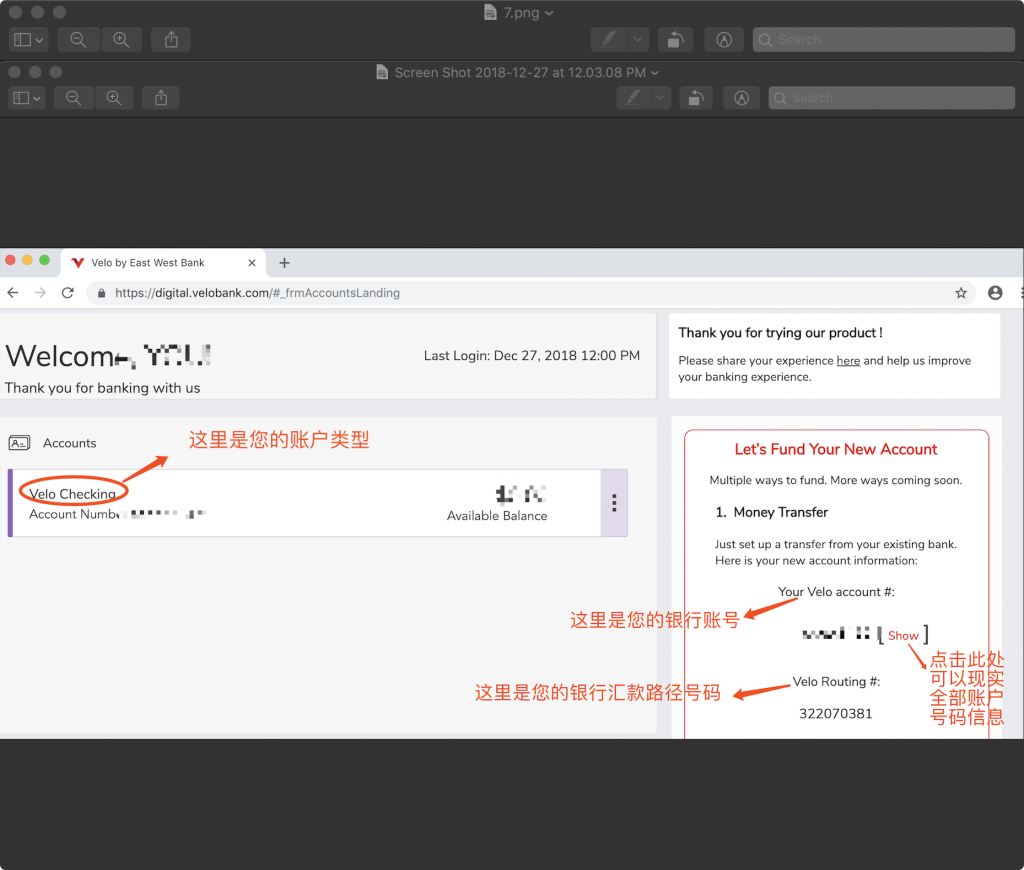Bookmark this page with the star
Screen dimensions: 1024x870
[x=961, y=293]
